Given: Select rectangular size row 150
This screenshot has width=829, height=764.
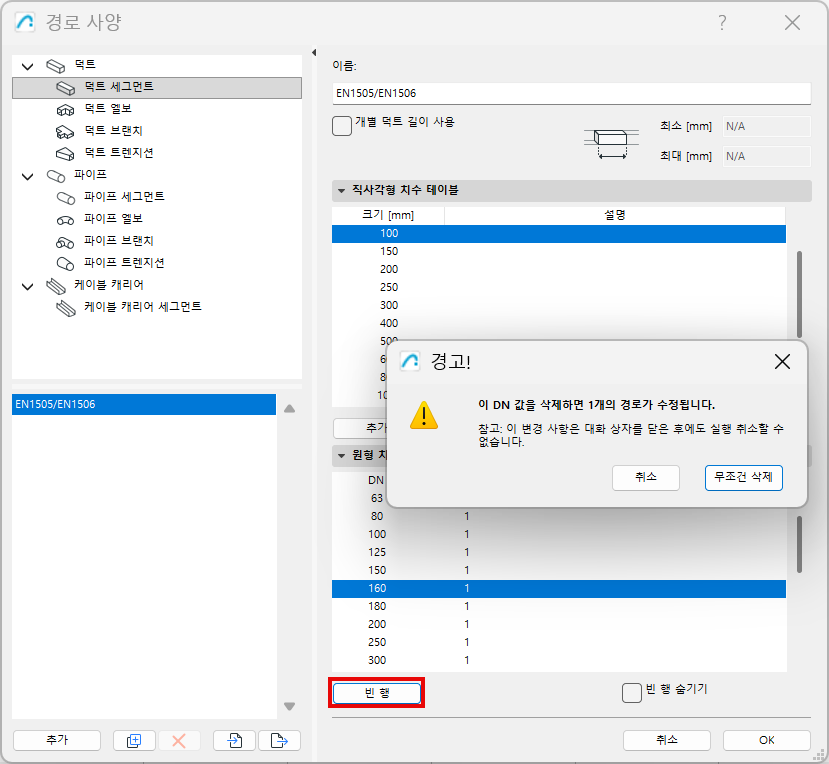Looking at the screenshot, I should (559, 252).
